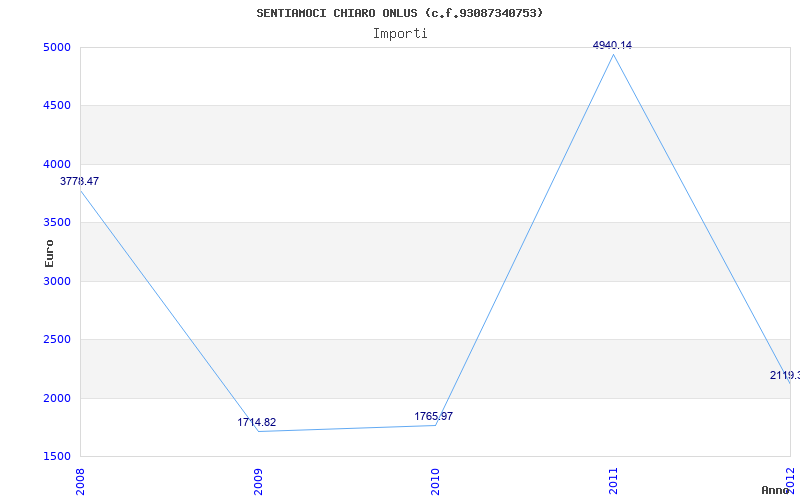Click the 1500 value on Euro axis
Screen dimensions: 800x500
(x=57, y=456)
